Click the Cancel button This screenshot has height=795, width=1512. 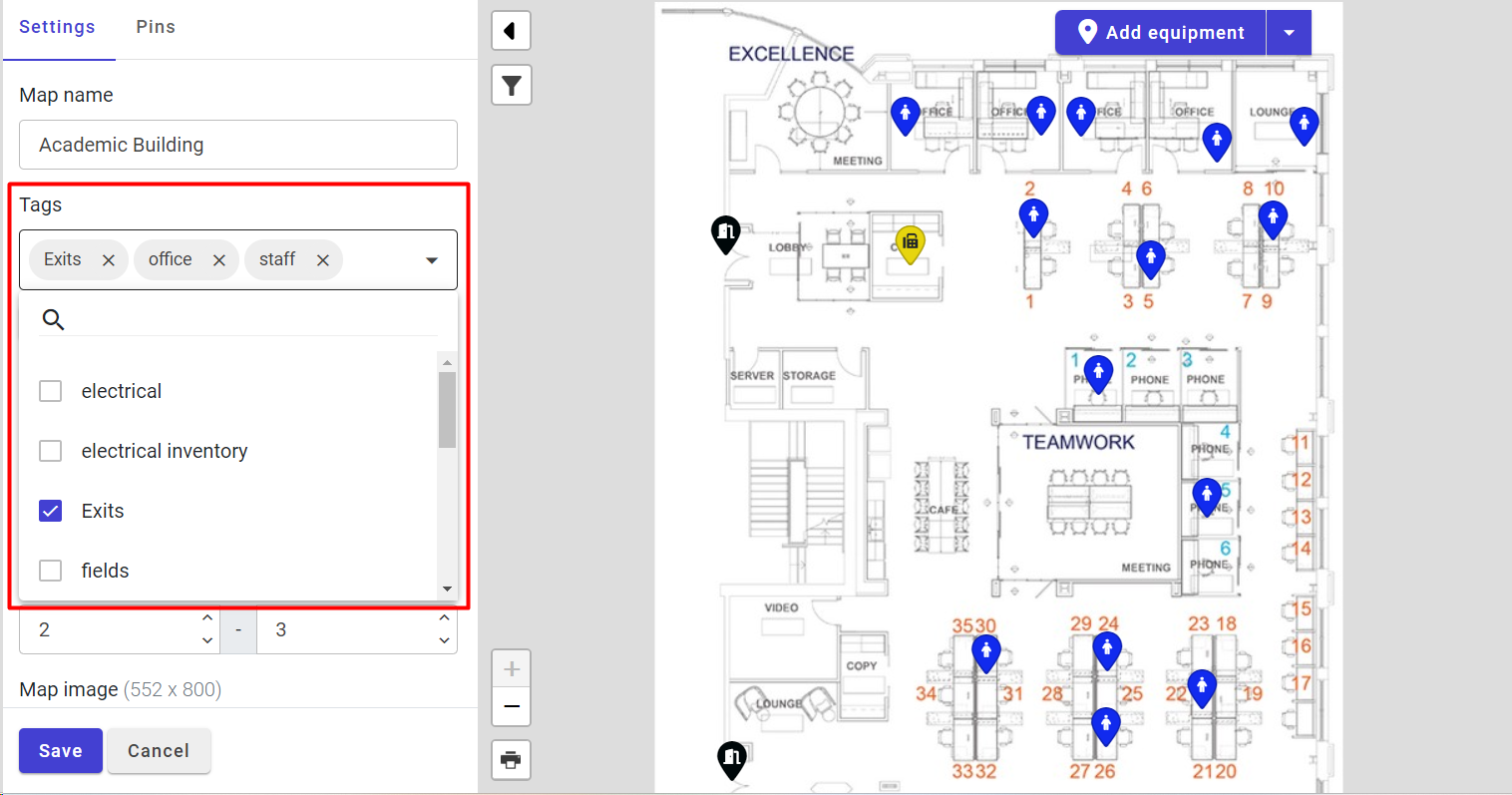(x=159, y=751)
